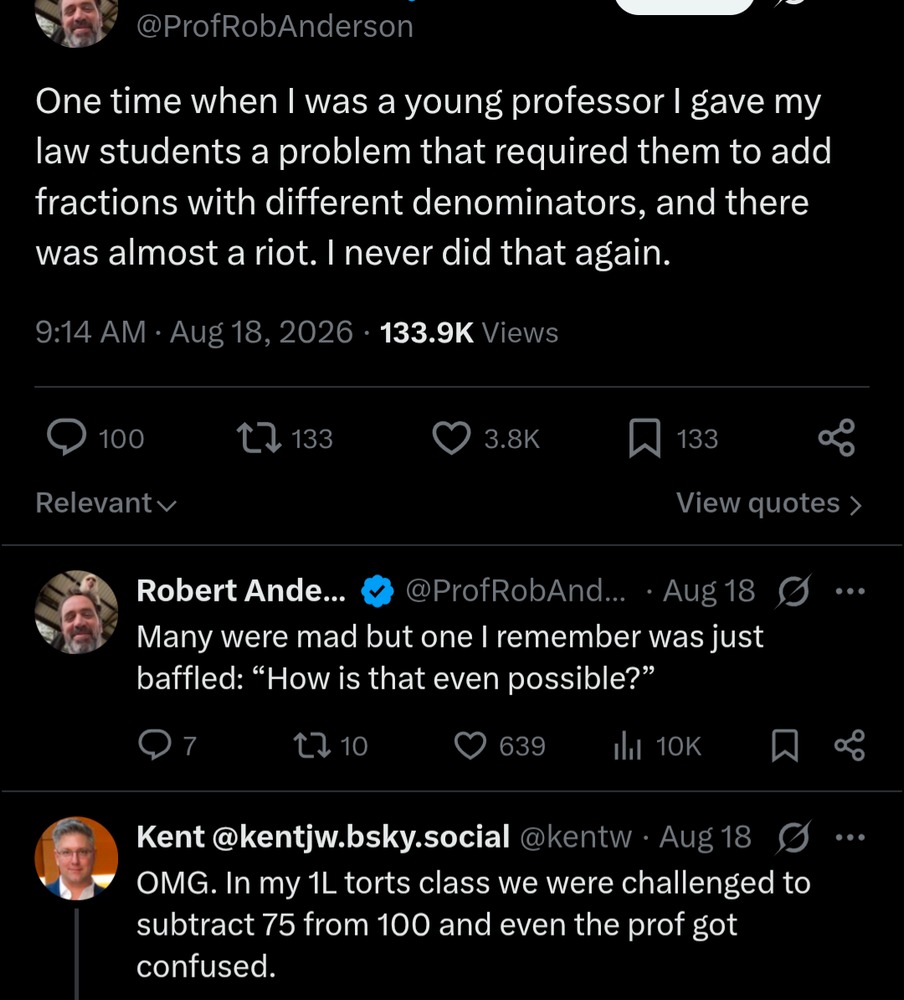Screen dimensions: 904x1000
Task: Share Robert Anderson's reply tweet
Action: 850,745
